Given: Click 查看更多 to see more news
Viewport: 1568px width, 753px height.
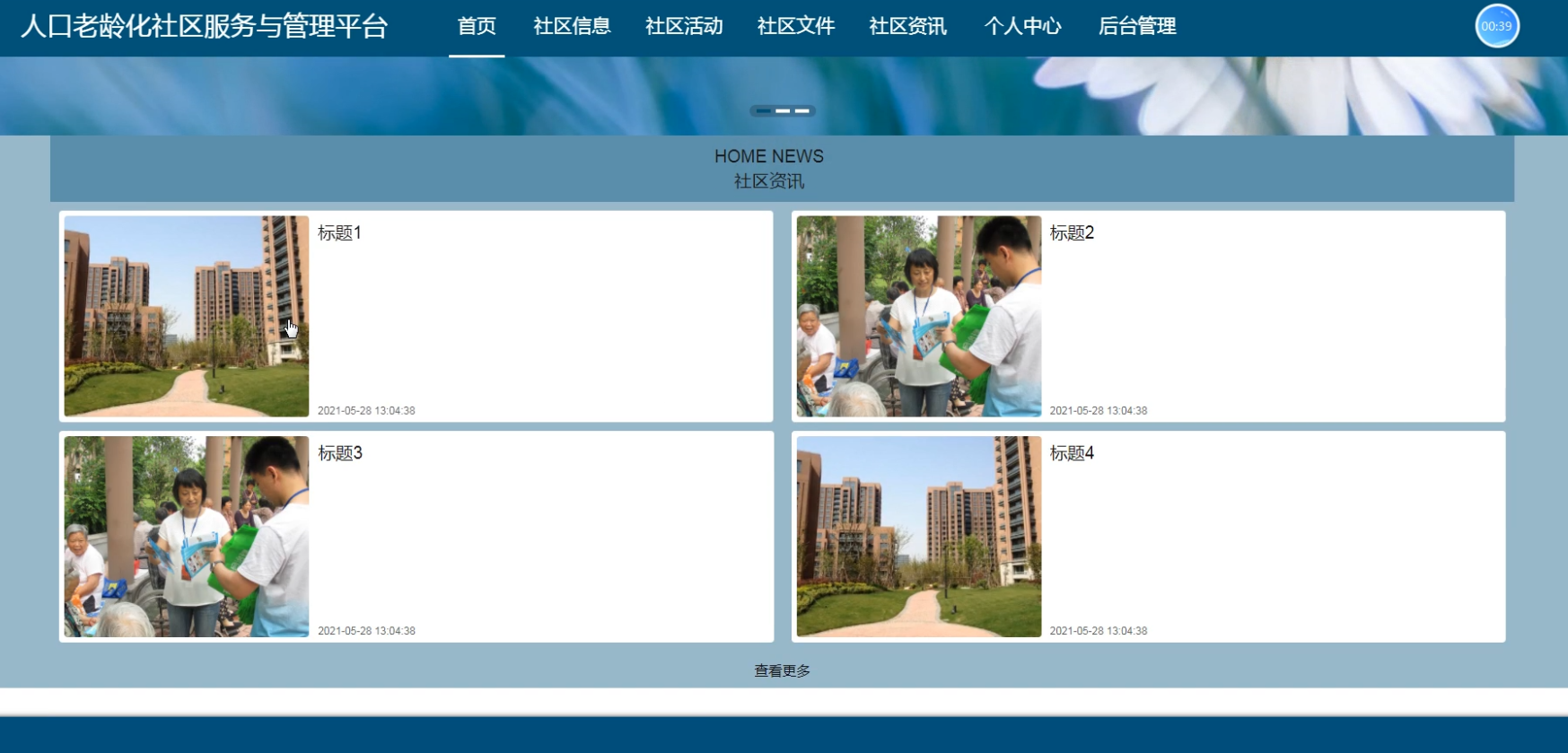Looking at the screenshot, I should coord(782,670).
